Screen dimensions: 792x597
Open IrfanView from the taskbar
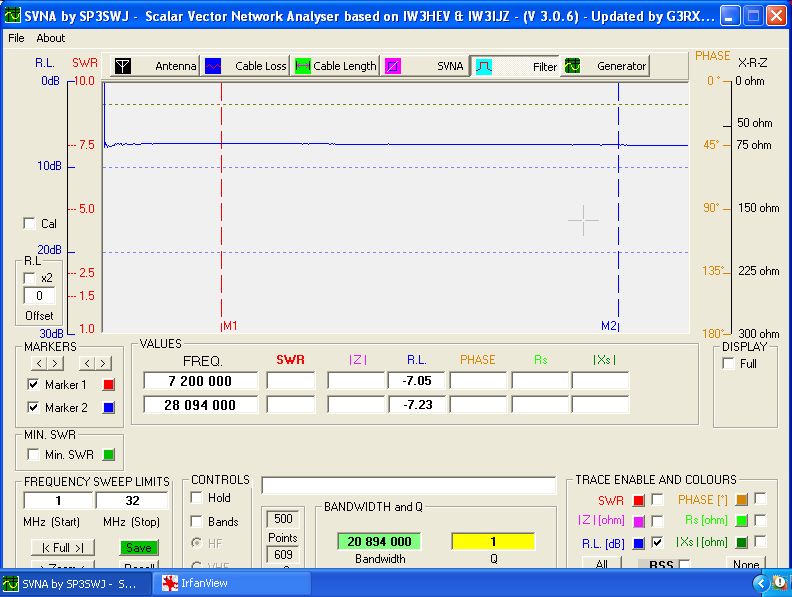point(231,584)
